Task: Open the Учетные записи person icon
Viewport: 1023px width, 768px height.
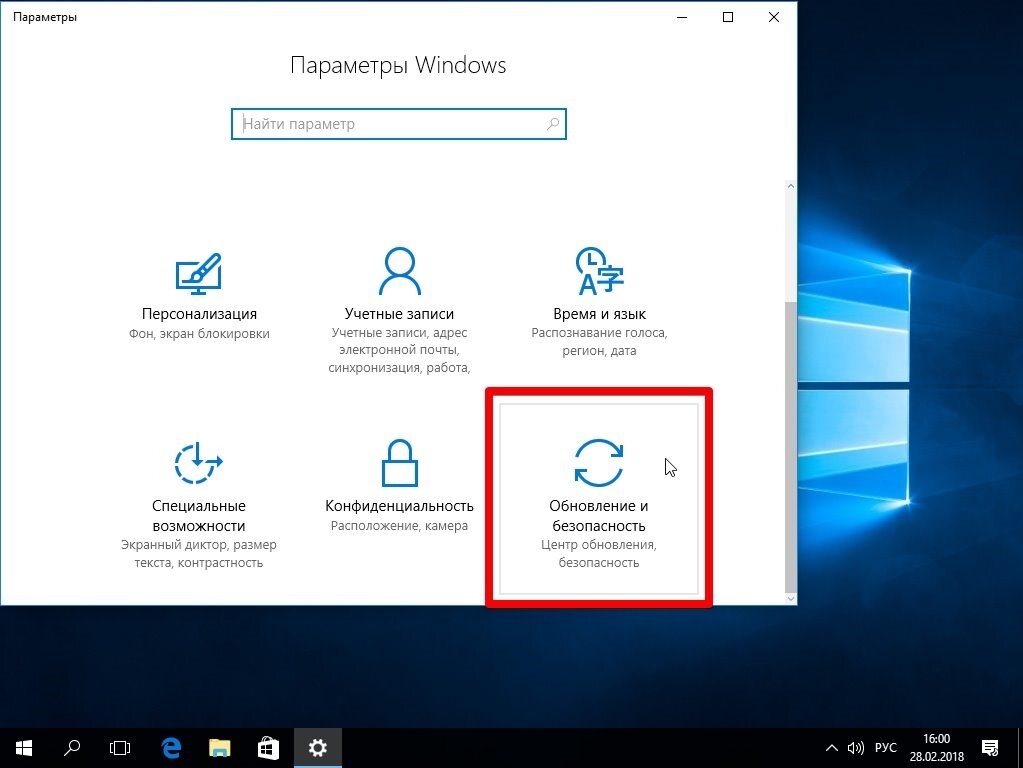Action: tap(399, 271)
